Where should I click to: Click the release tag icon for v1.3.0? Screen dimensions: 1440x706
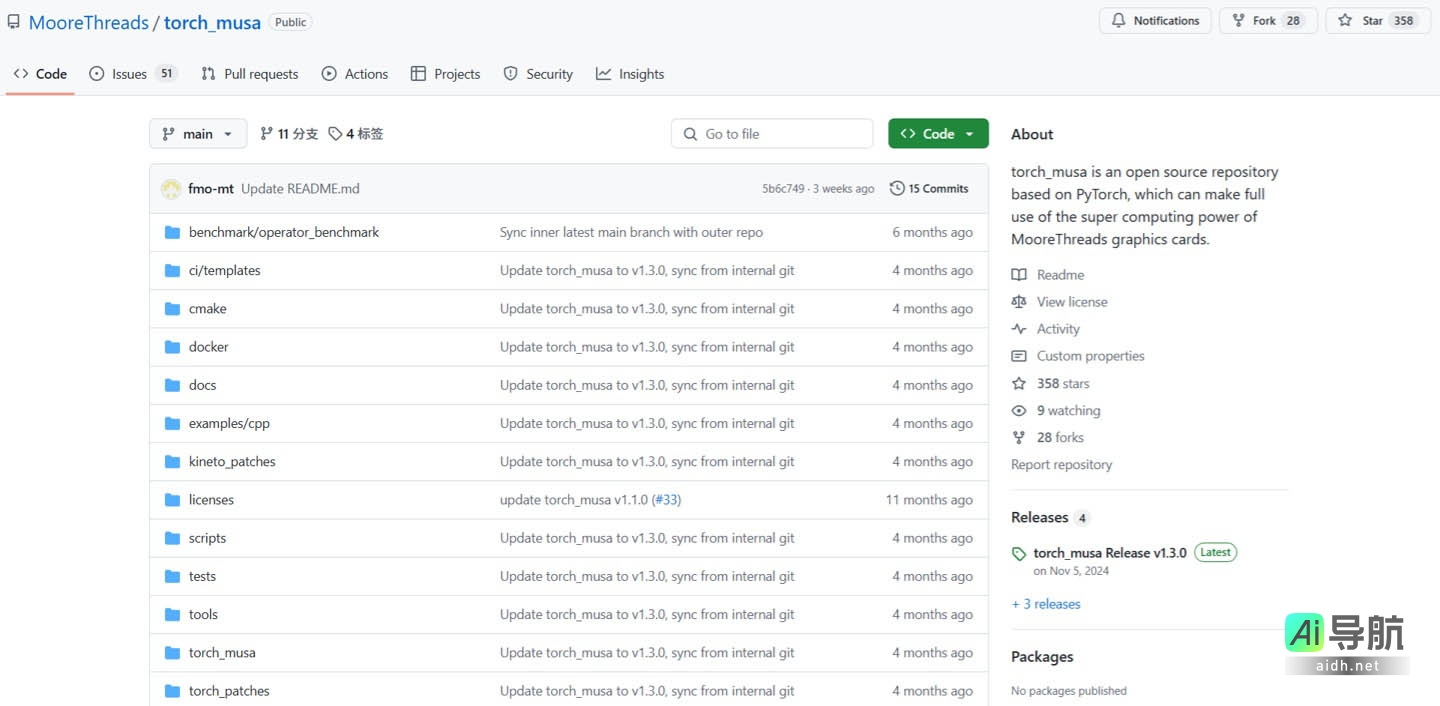[1019, 554]
